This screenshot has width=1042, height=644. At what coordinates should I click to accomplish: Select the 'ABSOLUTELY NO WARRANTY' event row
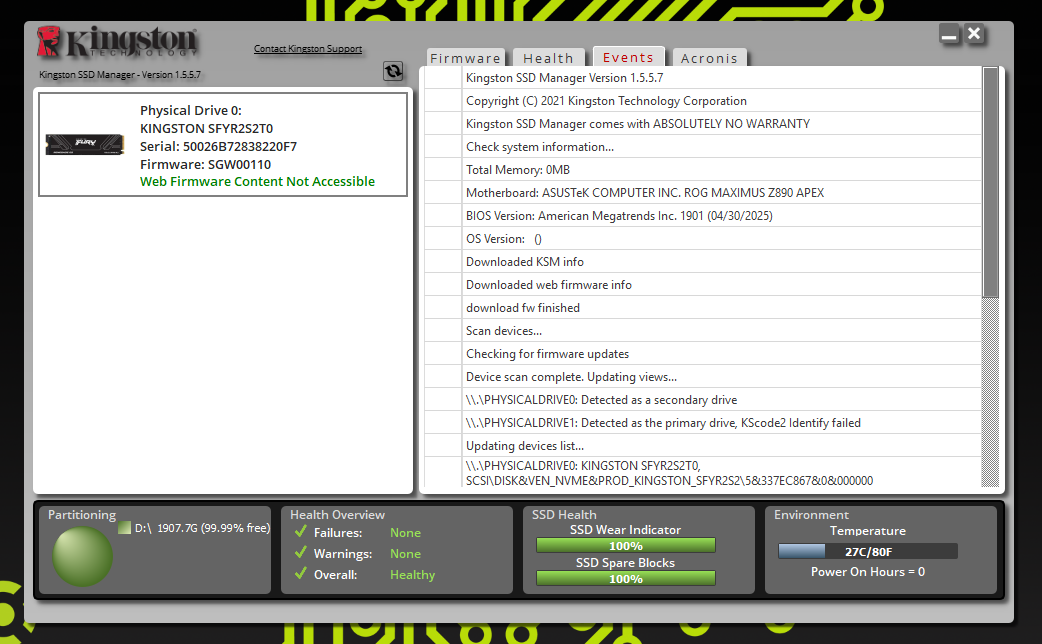(703, 124)
